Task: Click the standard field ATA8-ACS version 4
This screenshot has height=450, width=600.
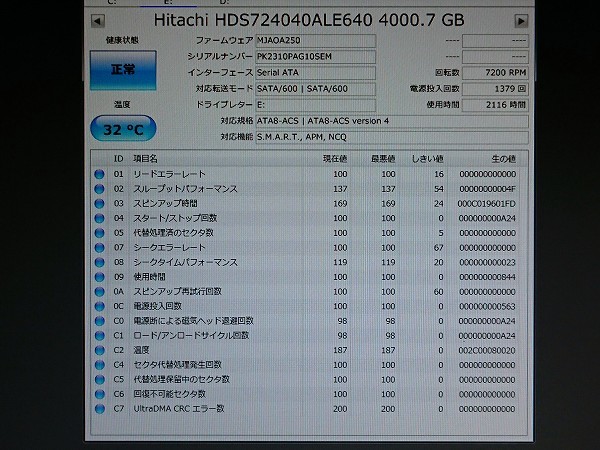Action: (x=392, y=121)
